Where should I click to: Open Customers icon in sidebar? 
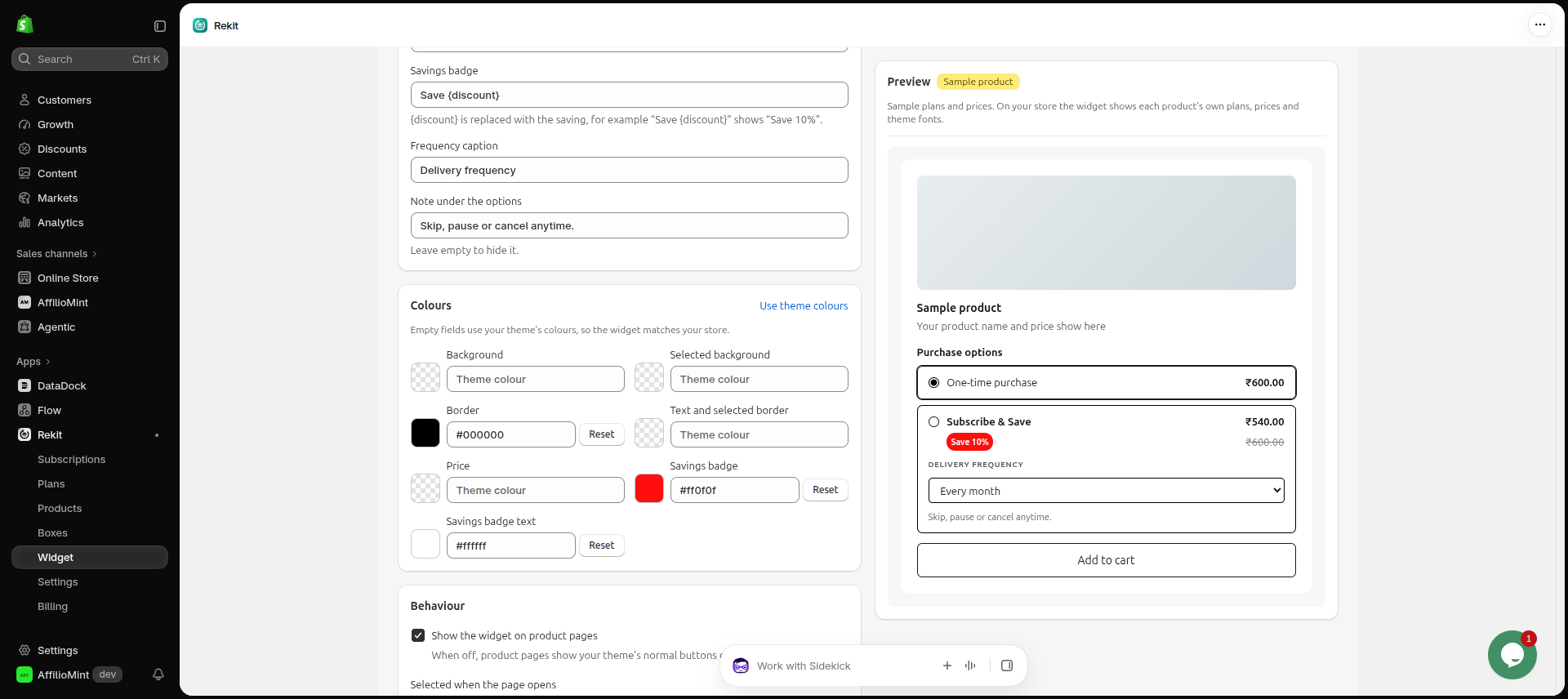pyautogui.click(x=24, y=100)
